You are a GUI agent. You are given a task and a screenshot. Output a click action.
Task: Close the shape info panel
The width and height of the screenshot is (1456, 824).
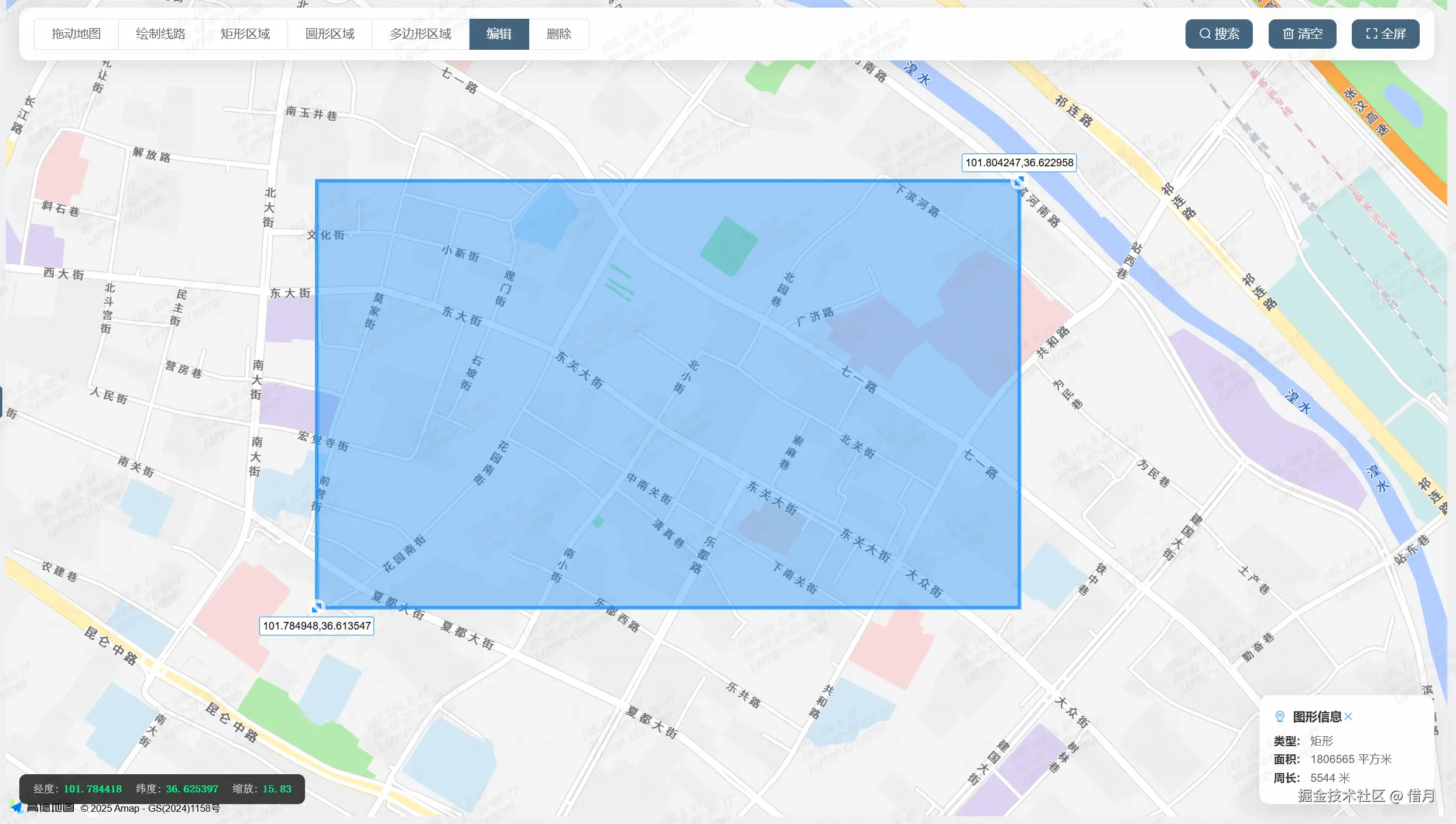click(1348, 716)
